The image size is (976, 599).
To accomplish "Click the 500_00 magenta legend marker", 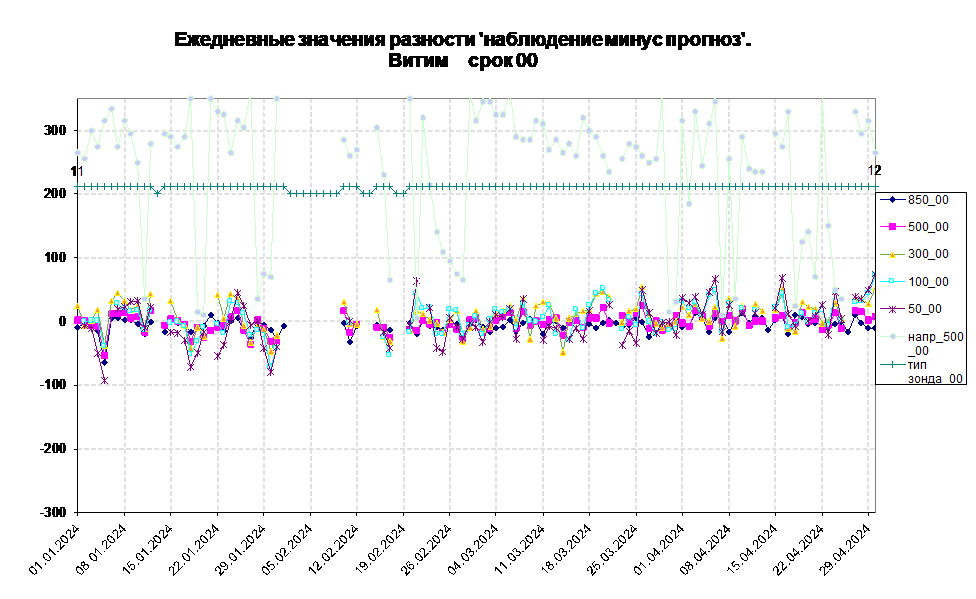I will 892,227.
